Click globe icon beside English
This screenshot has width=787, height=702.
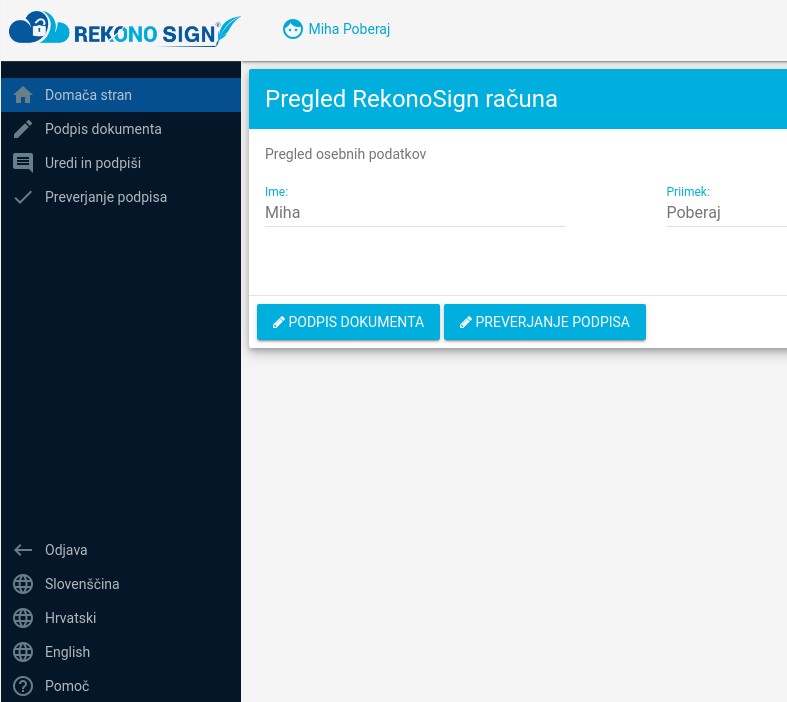[x=23, y=652]
